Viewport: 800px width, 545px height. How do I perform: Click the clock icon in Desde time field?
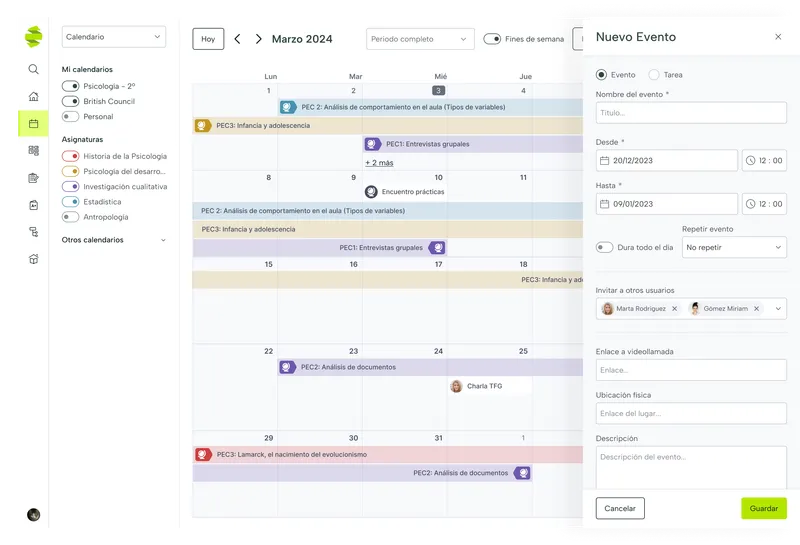click(x=751, y=160)
